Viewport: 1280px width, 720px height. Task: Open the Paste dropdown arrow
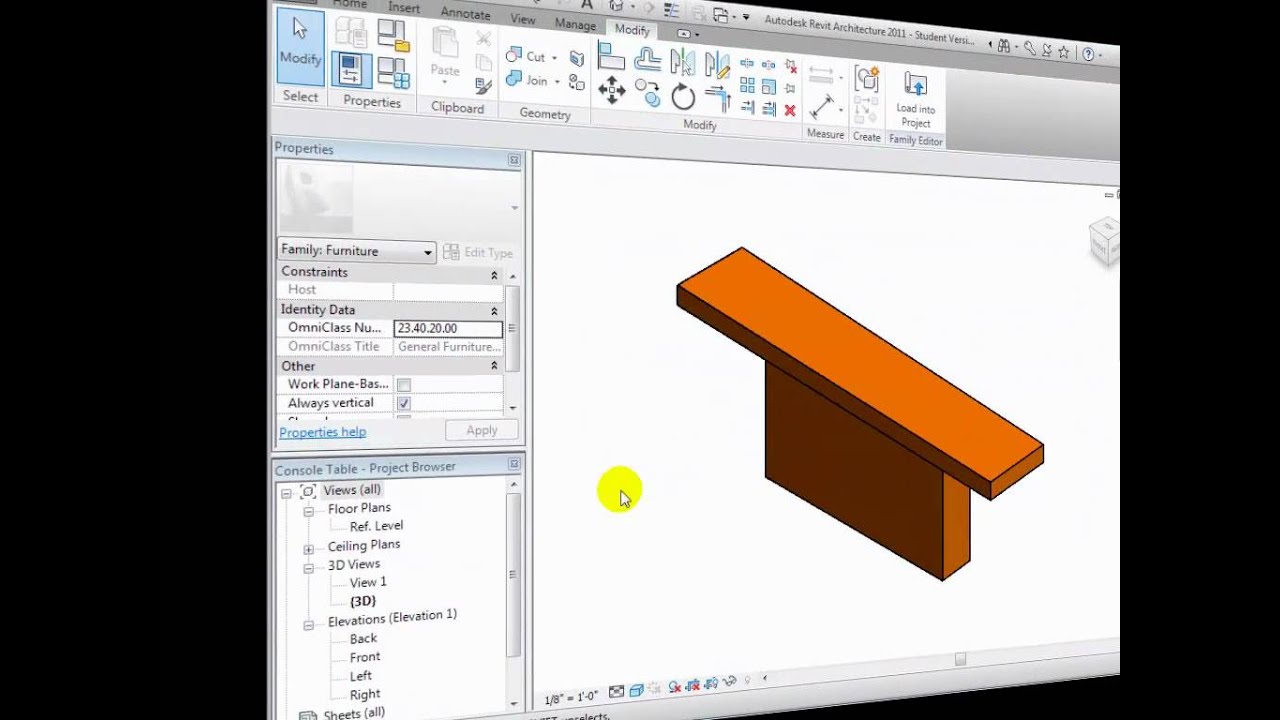point(445,84)
